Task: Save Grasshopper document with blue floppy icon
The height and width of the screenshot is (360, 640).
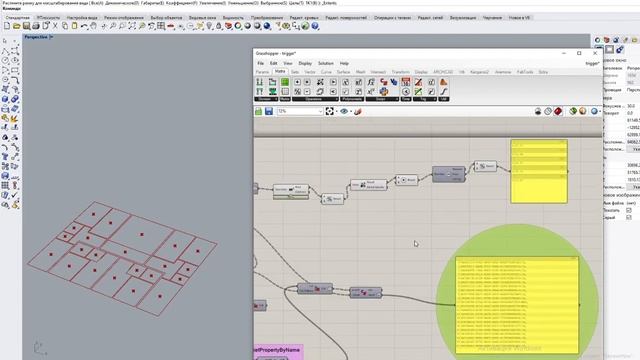Action: 269,111
